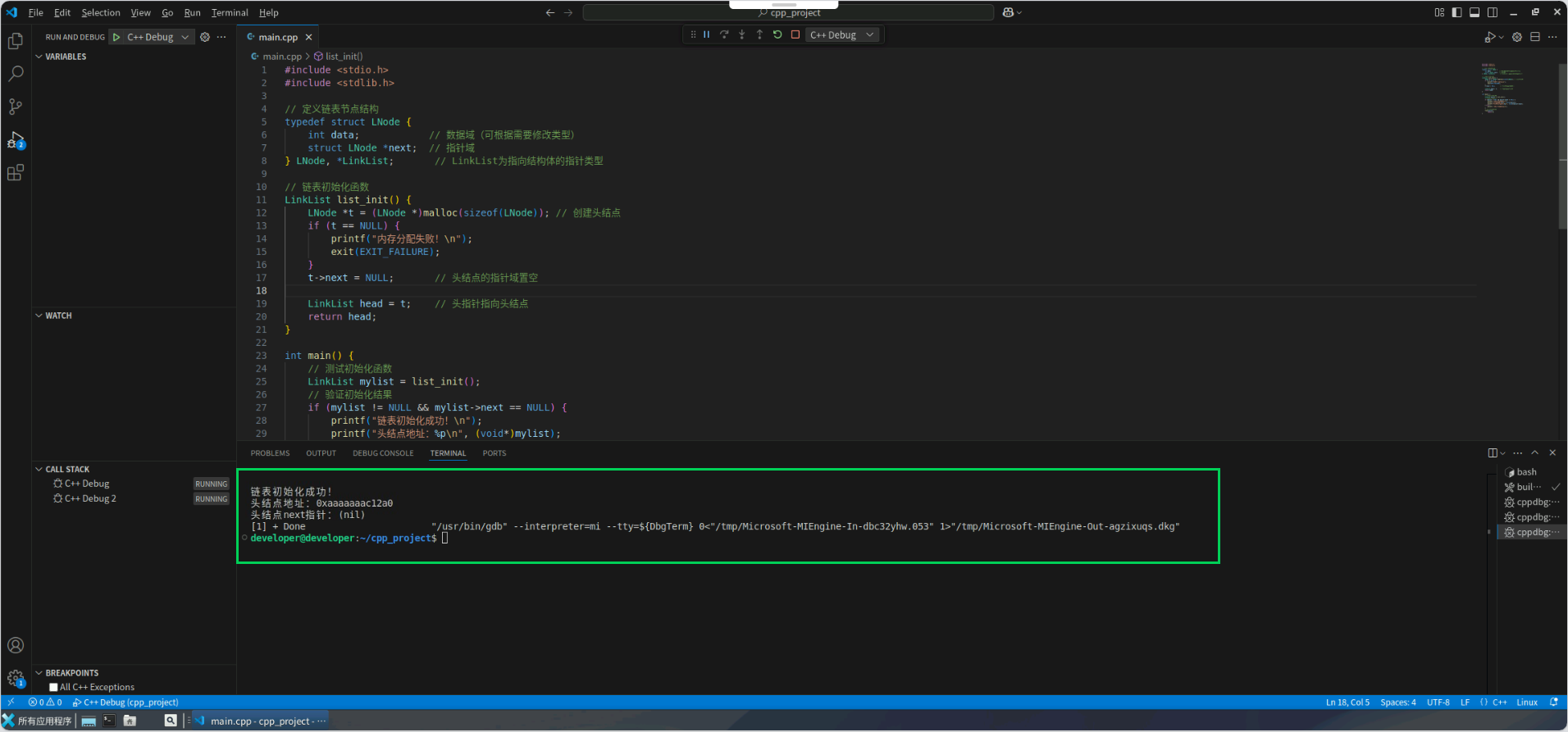The height and width of the screenshot is (732, 1568).
Task: Open the Terminal menu
Action: (230, 12)
